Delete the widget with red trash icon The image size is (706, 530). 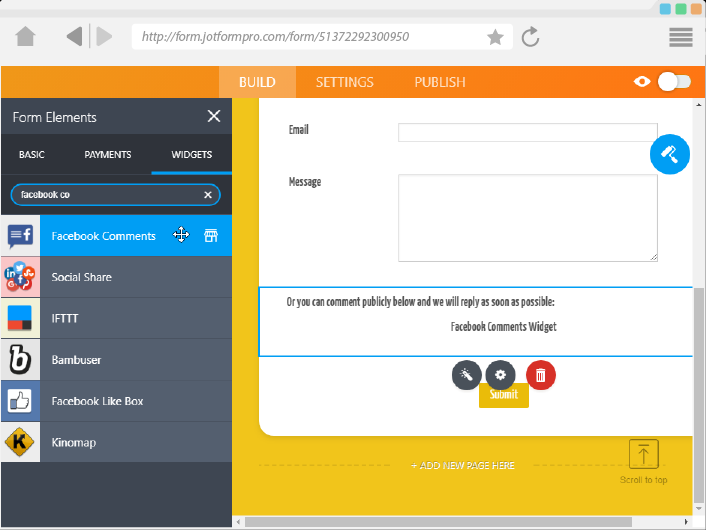pos(540,375)
